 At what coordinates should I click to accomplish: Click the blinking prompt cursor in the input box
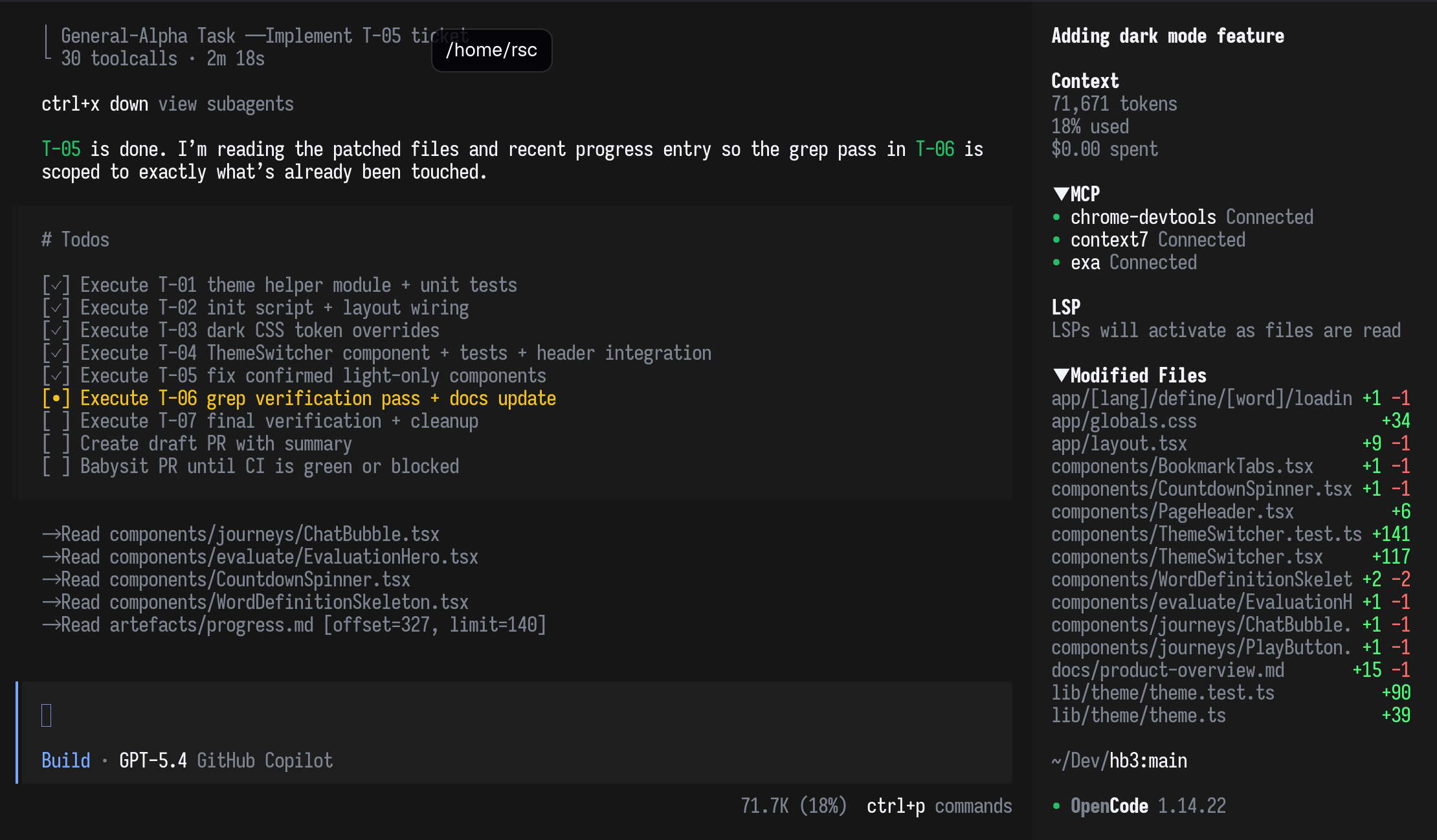[45, 714]
